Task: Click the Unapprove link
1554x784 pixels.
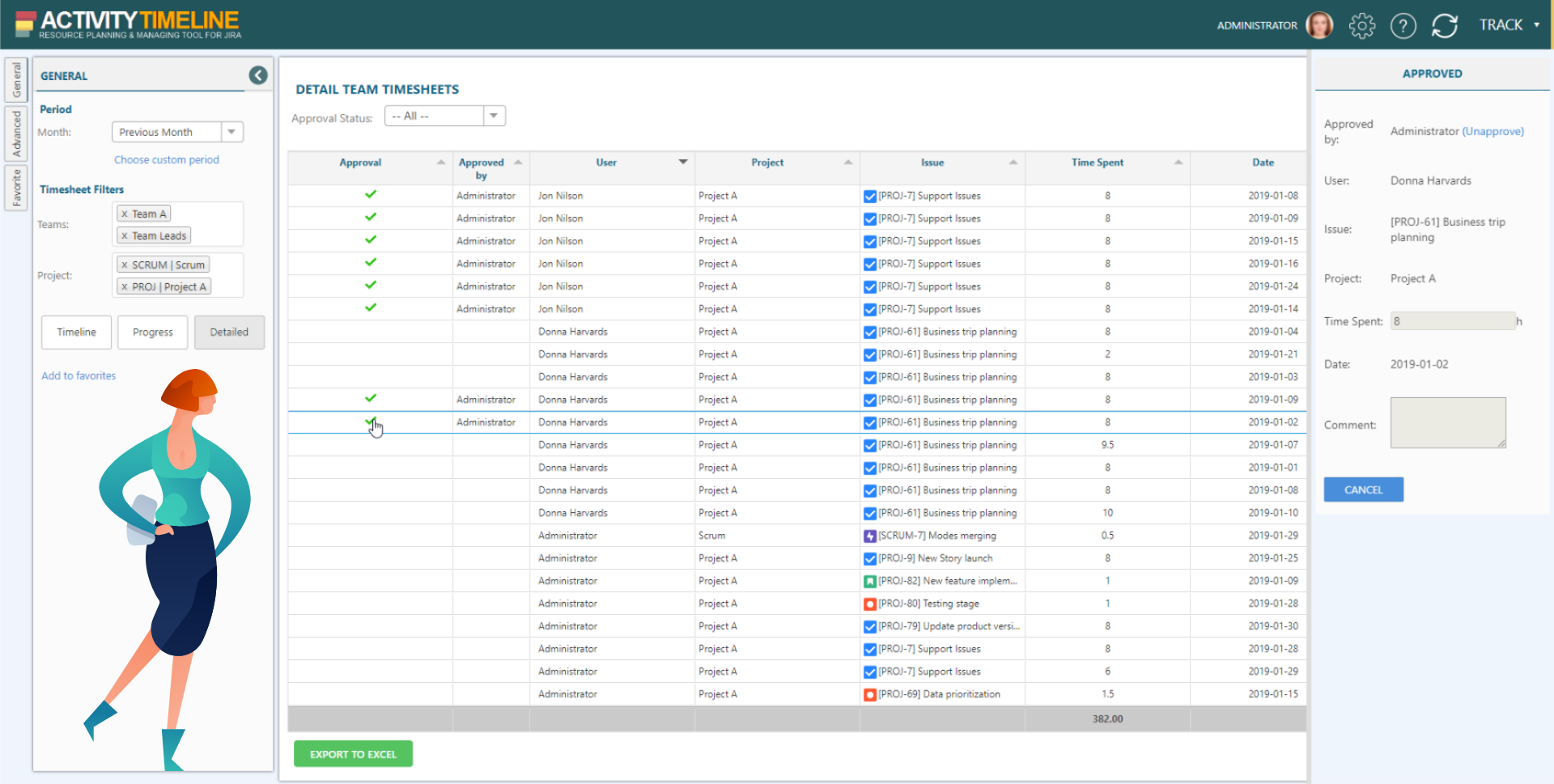Action: [x=1492, y=131]
